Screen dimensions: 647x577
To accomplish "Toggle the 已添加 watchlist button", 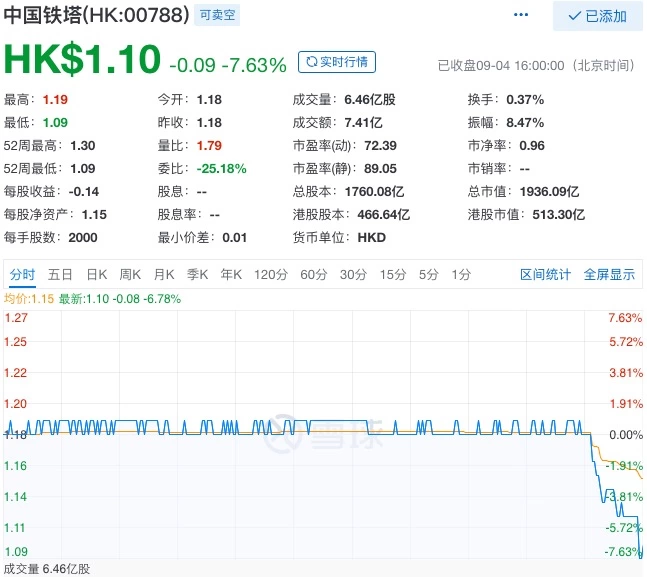I will (597, 16).
